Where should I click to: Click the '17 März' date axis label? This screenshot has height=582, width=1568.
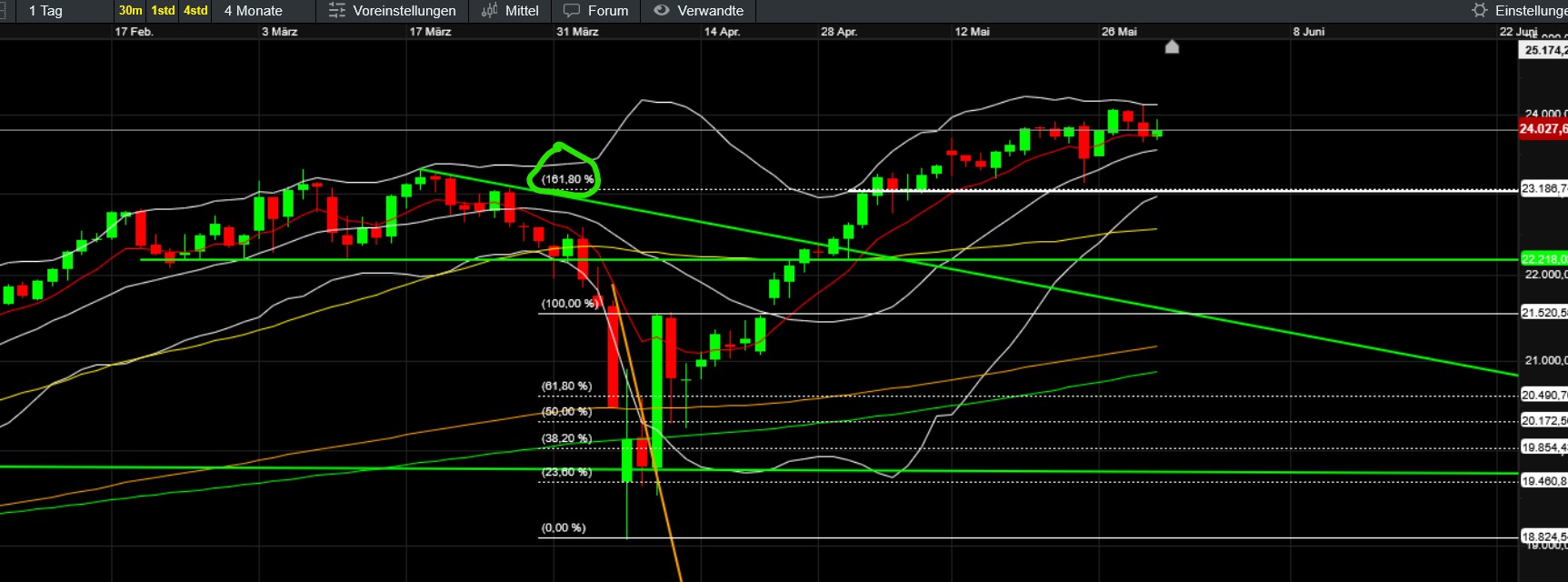pyautogui.click(x=430, y=32)
